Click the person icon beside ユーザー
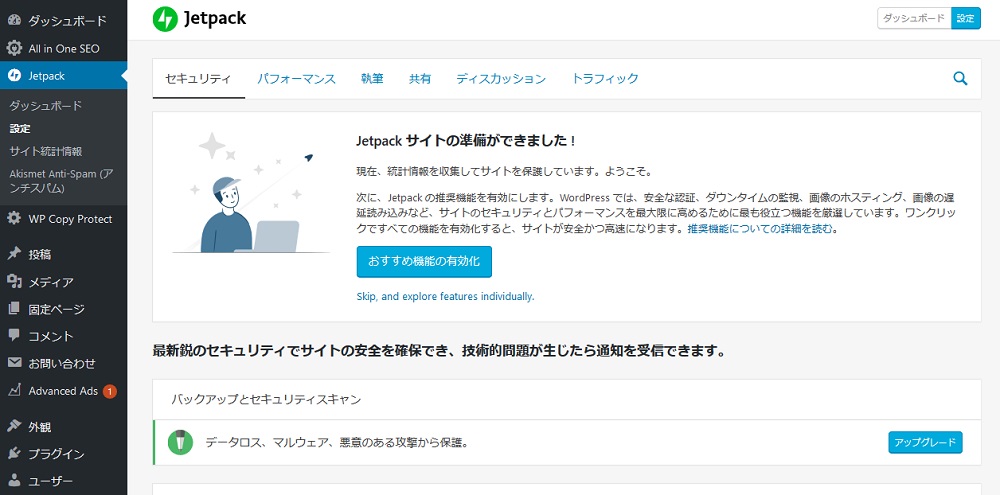The width and height of the screenshot is (1000, 495). click(x=14, y=481)
